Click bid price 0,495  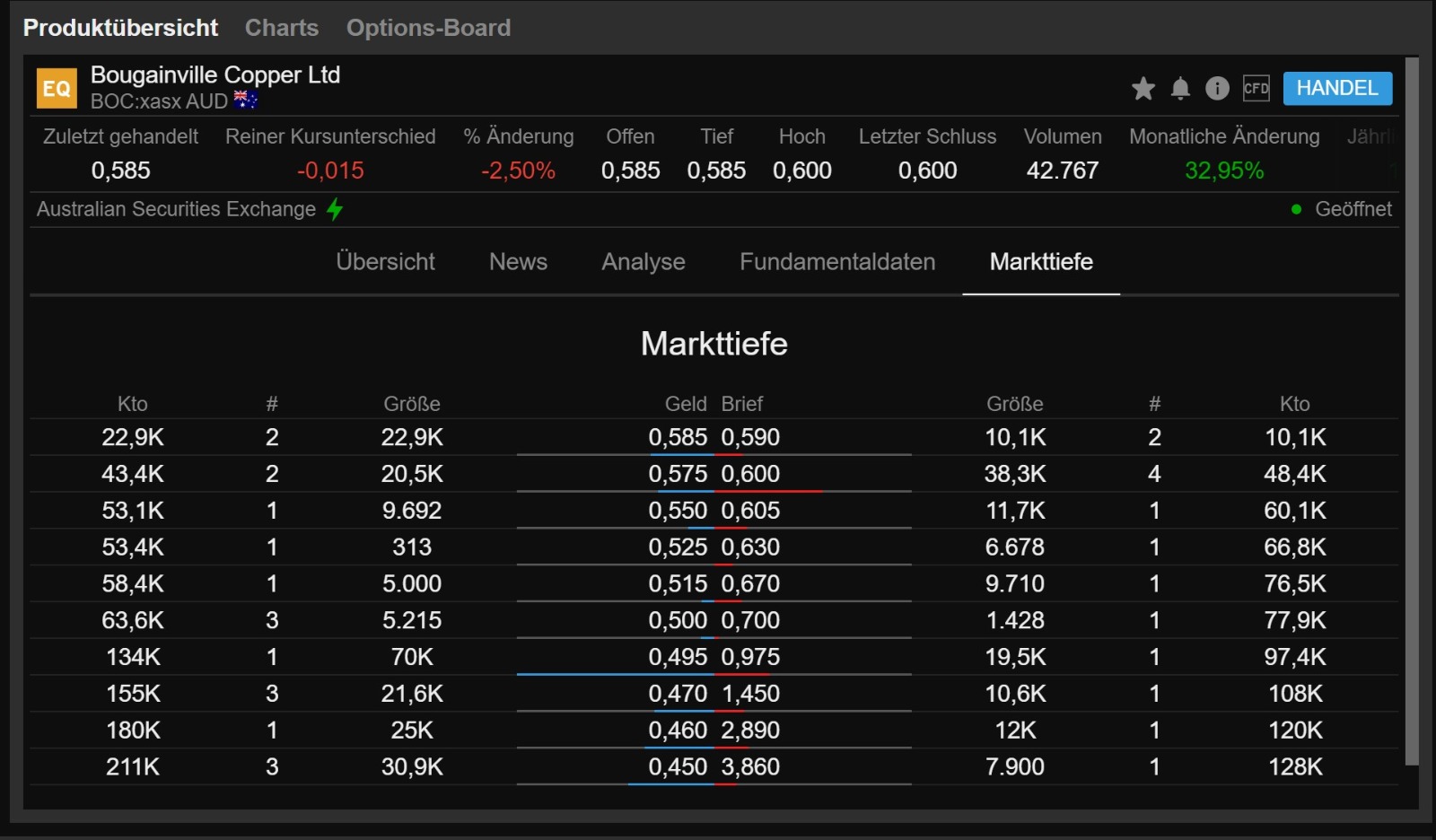point(678,657)
